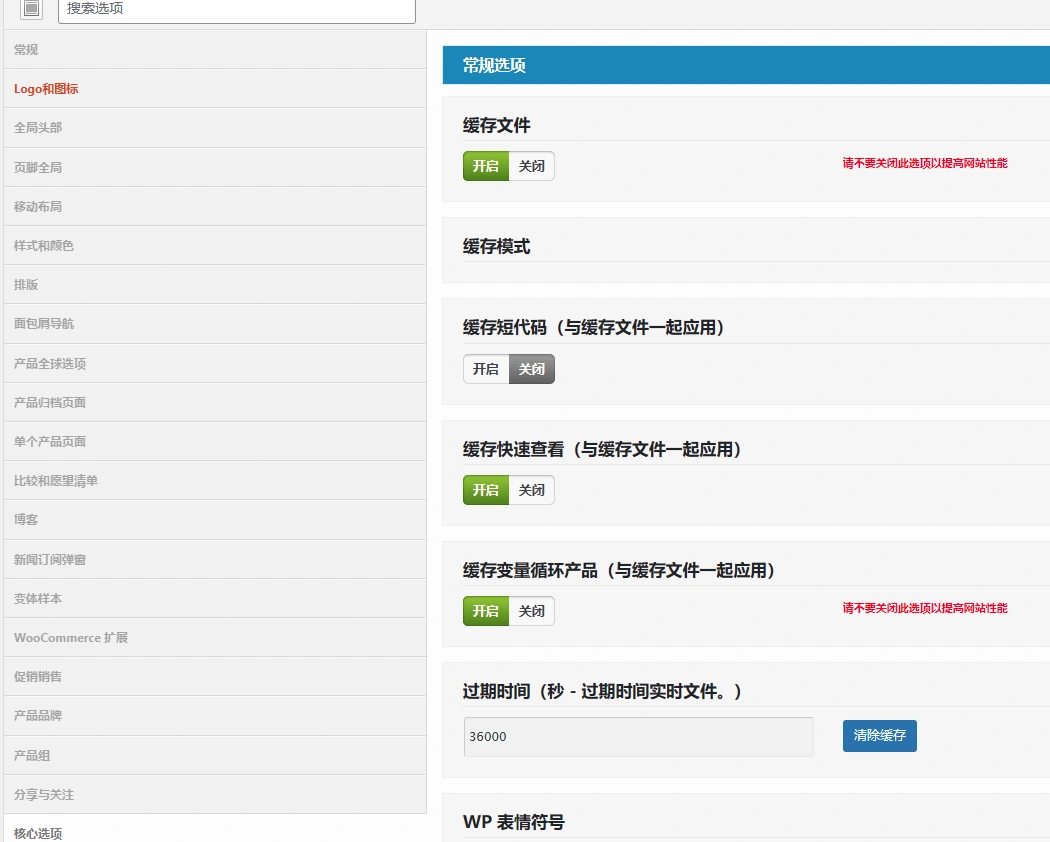The width and height of the screenshot is (1050, 842).
Task: Disable the 缓存文件 option (click 关闭)
Action: coord(531,166)
